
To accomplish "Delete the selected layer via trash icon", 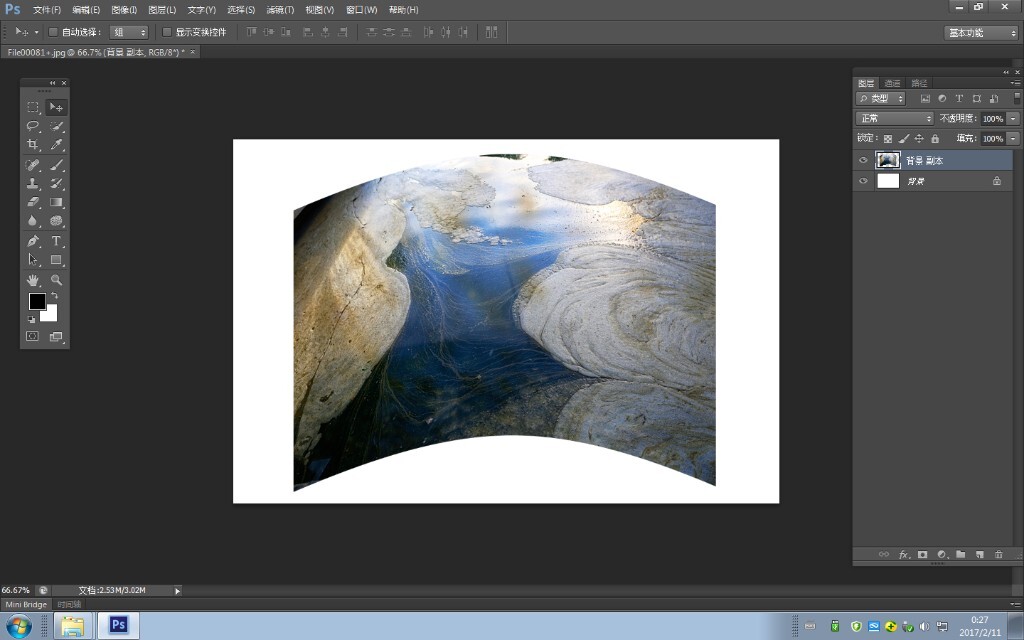I will coord(999,554).
